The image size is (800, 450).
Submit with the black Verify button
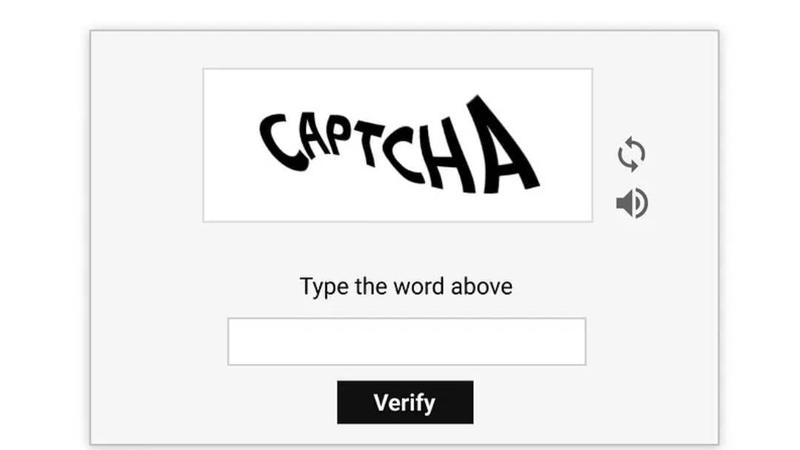405,402
